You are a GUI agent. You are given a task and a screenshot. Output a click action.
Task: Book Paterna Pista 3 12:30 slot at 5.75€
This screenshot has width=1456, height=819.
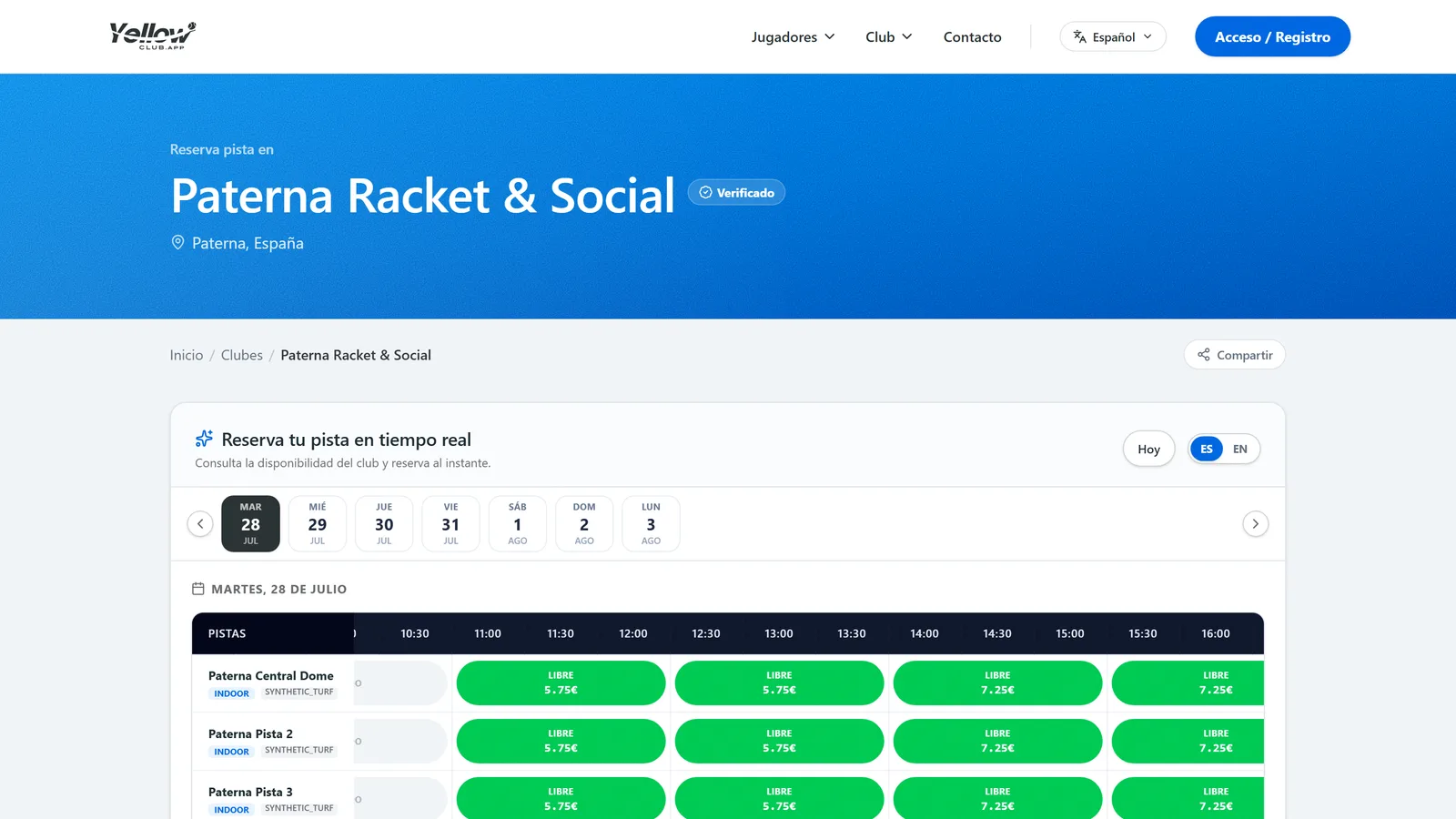(x=779, y=798)
